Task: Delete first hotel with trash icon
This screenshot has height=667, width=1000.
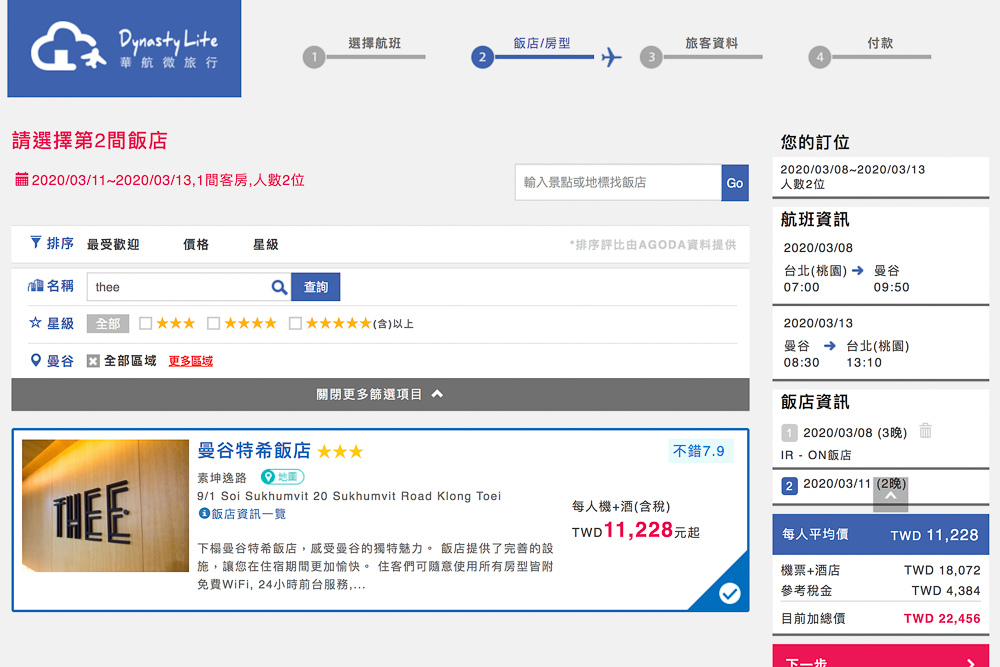Action: coord(925,431)
